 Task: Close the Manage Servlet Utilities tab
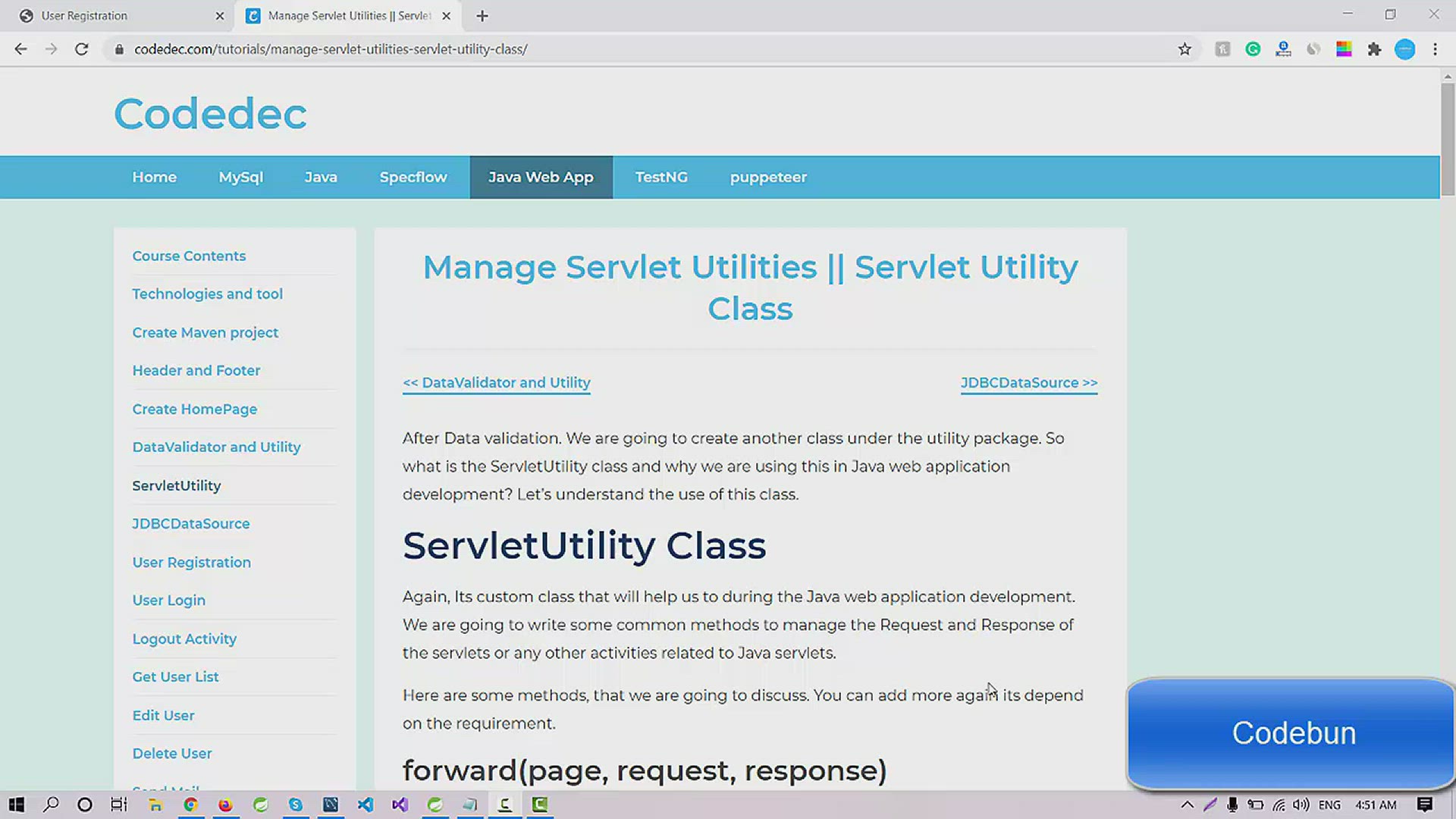[446, 16]
